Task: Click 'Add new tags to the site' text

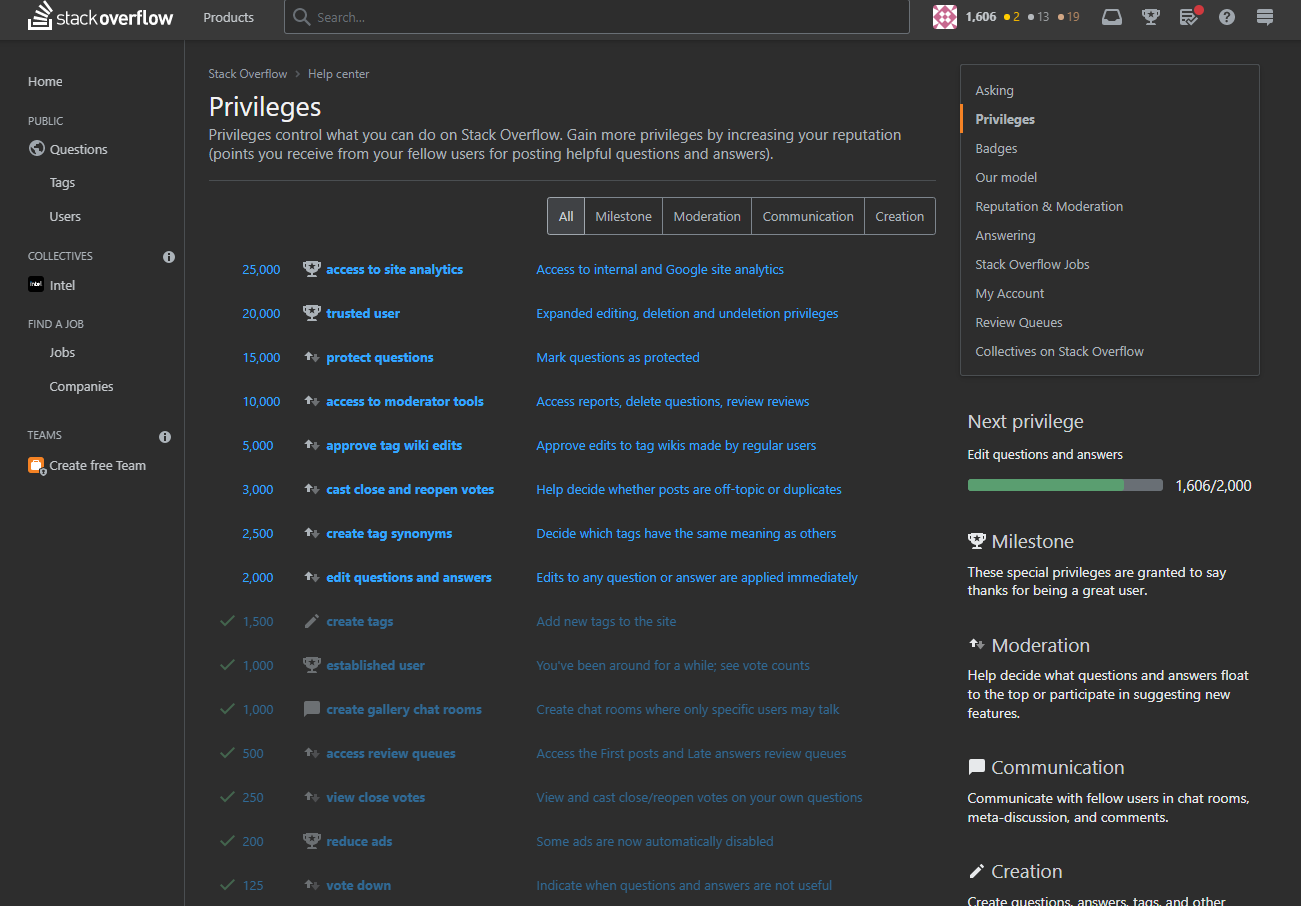Action: point(606,621)
